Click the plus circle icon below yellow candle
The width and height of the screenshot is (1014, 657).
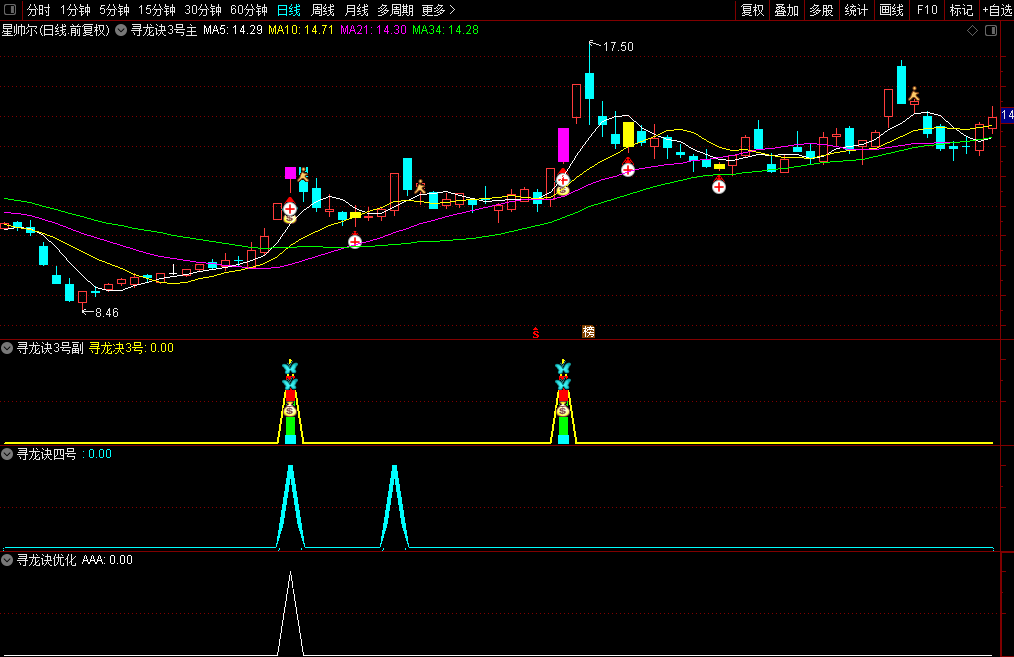point(719,186)
